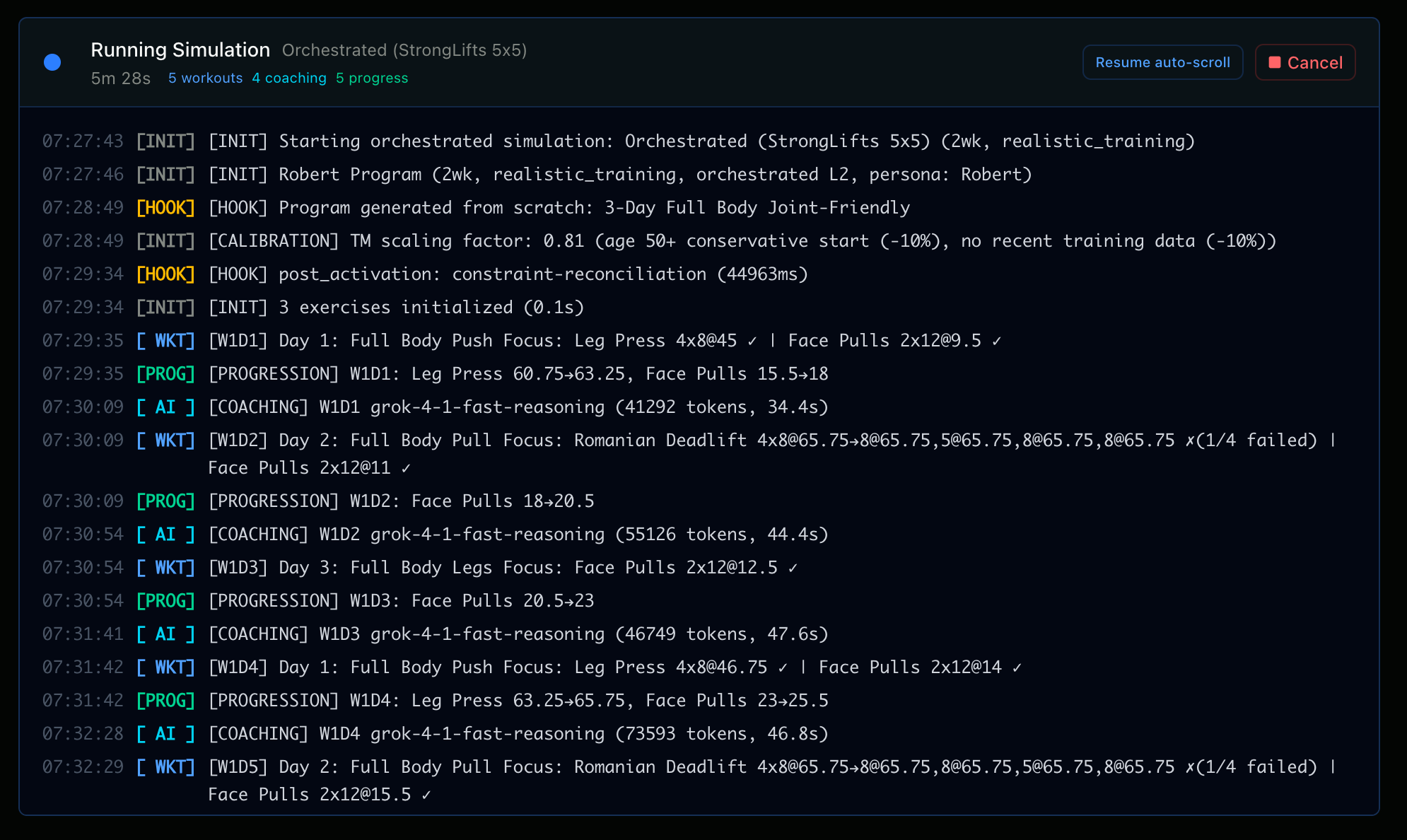
Task: Click the [ WKT] tag at 07:32:29
Action: click(165, 766)
